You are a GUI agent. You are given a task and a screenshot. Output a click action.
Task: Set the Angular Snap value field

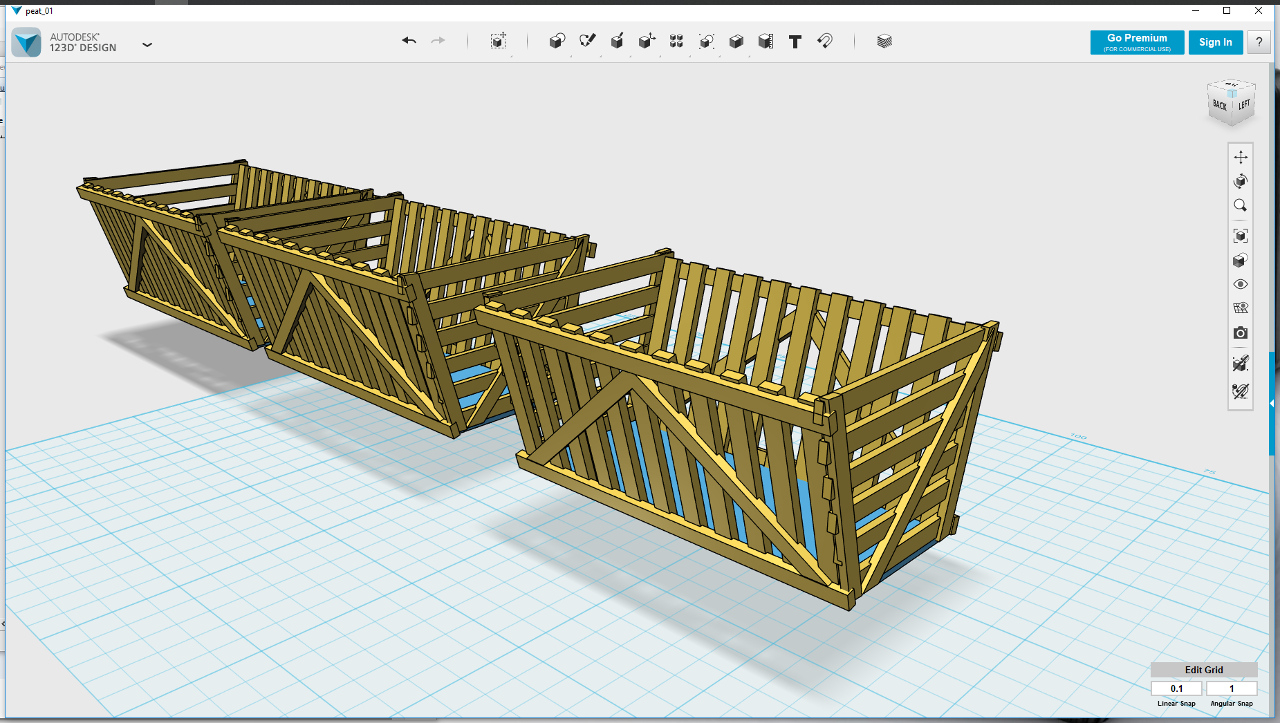1232,689
